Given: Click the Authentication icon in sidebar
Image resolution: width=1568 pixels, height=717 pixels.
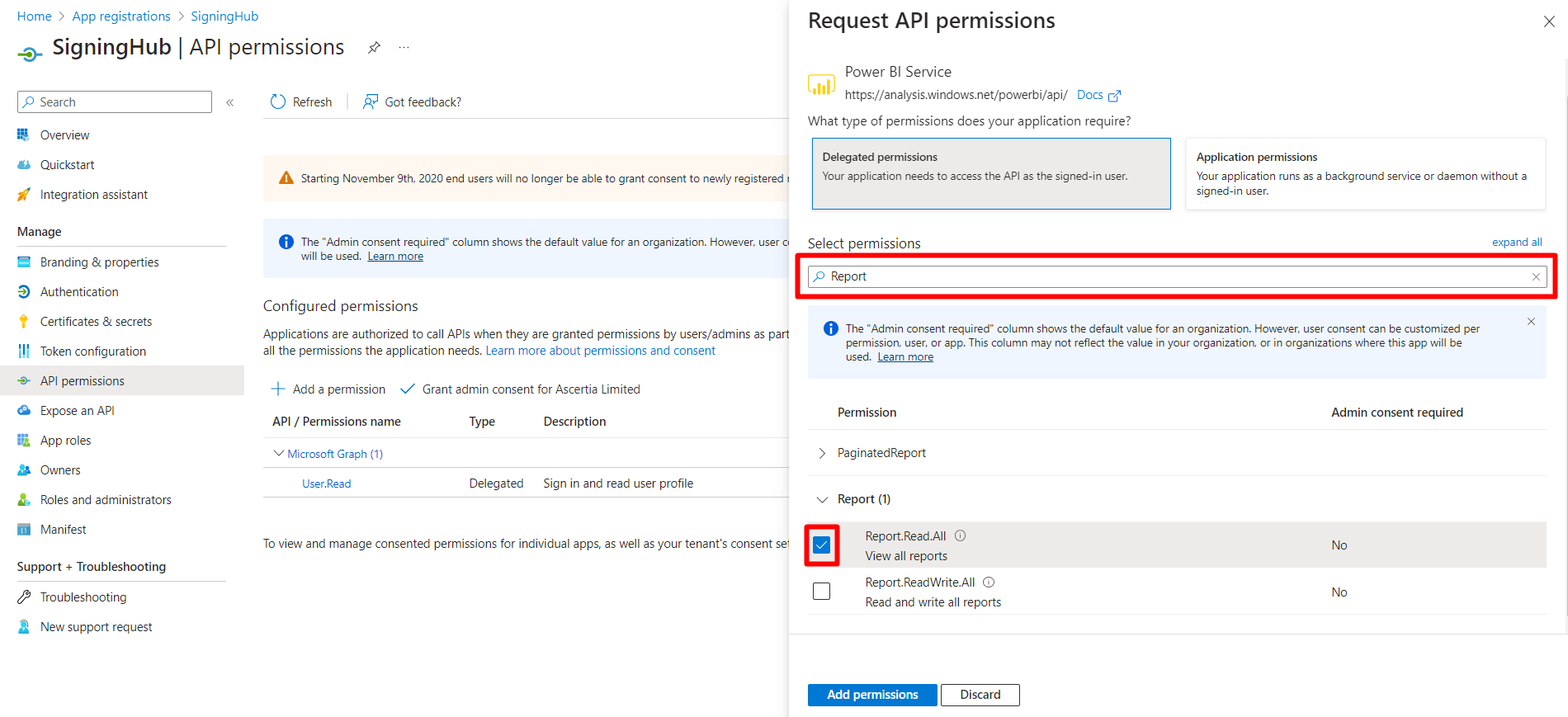Looking at the screenshot, I should 24,291.
